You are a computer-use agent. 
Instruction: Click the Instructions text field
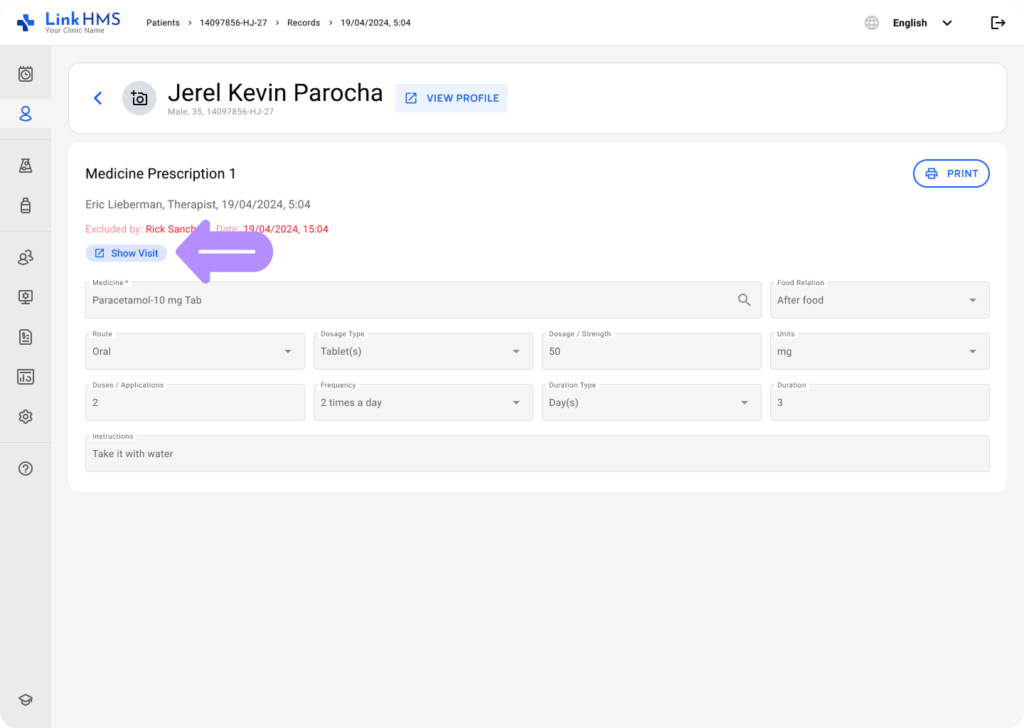[x=537, y=454]
